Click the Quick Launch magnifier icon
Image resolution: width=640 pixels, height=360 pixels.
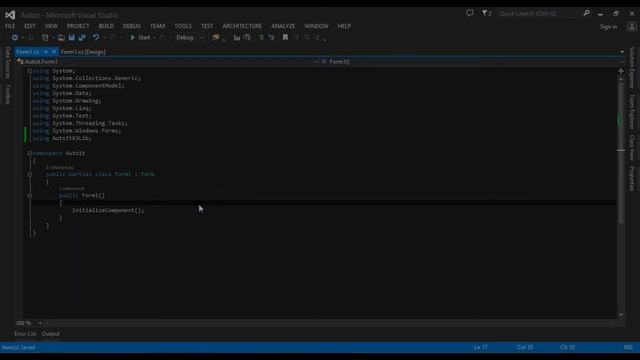point(587,13)
